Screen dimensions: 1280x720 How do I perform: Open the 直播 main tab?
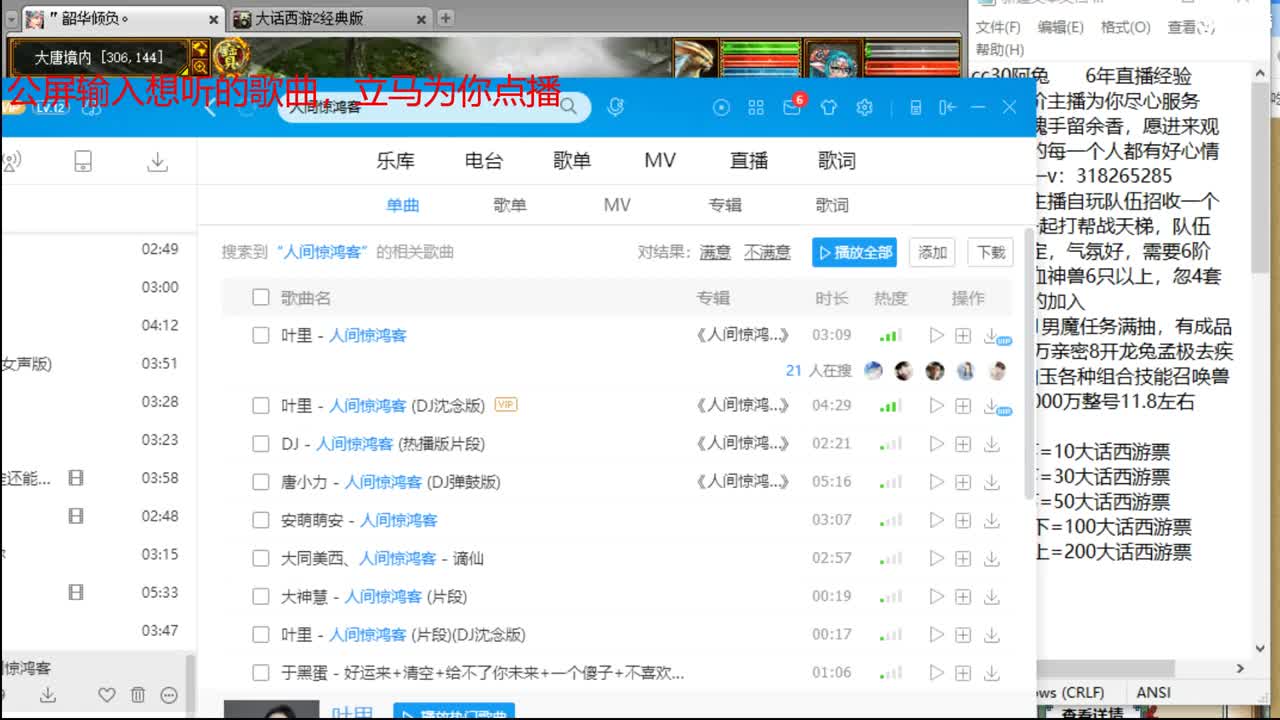point(749,161)
